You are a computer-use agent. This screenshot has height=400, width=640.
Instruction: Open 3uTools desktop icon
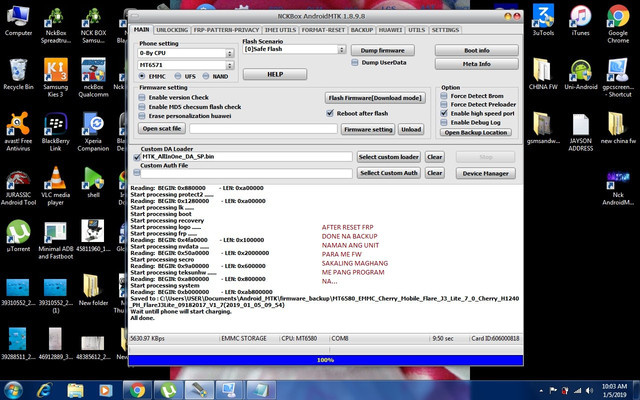[543, 20]
